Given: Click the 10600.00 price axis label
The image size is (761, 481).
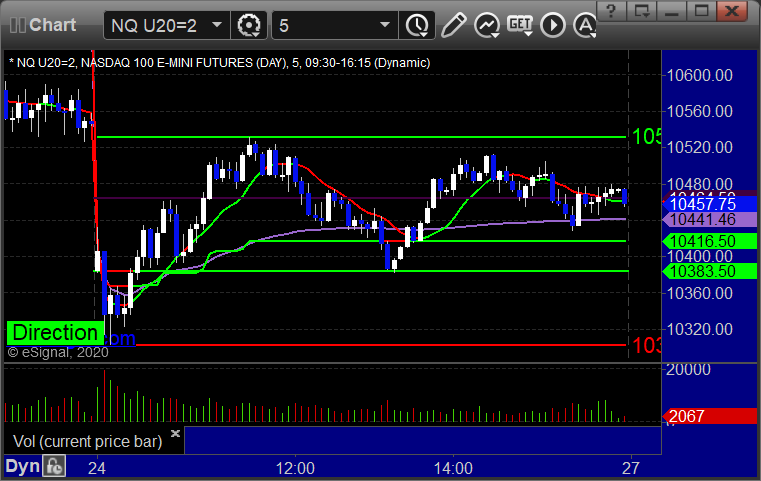Looking at the screenshot, I should point(700,75).
